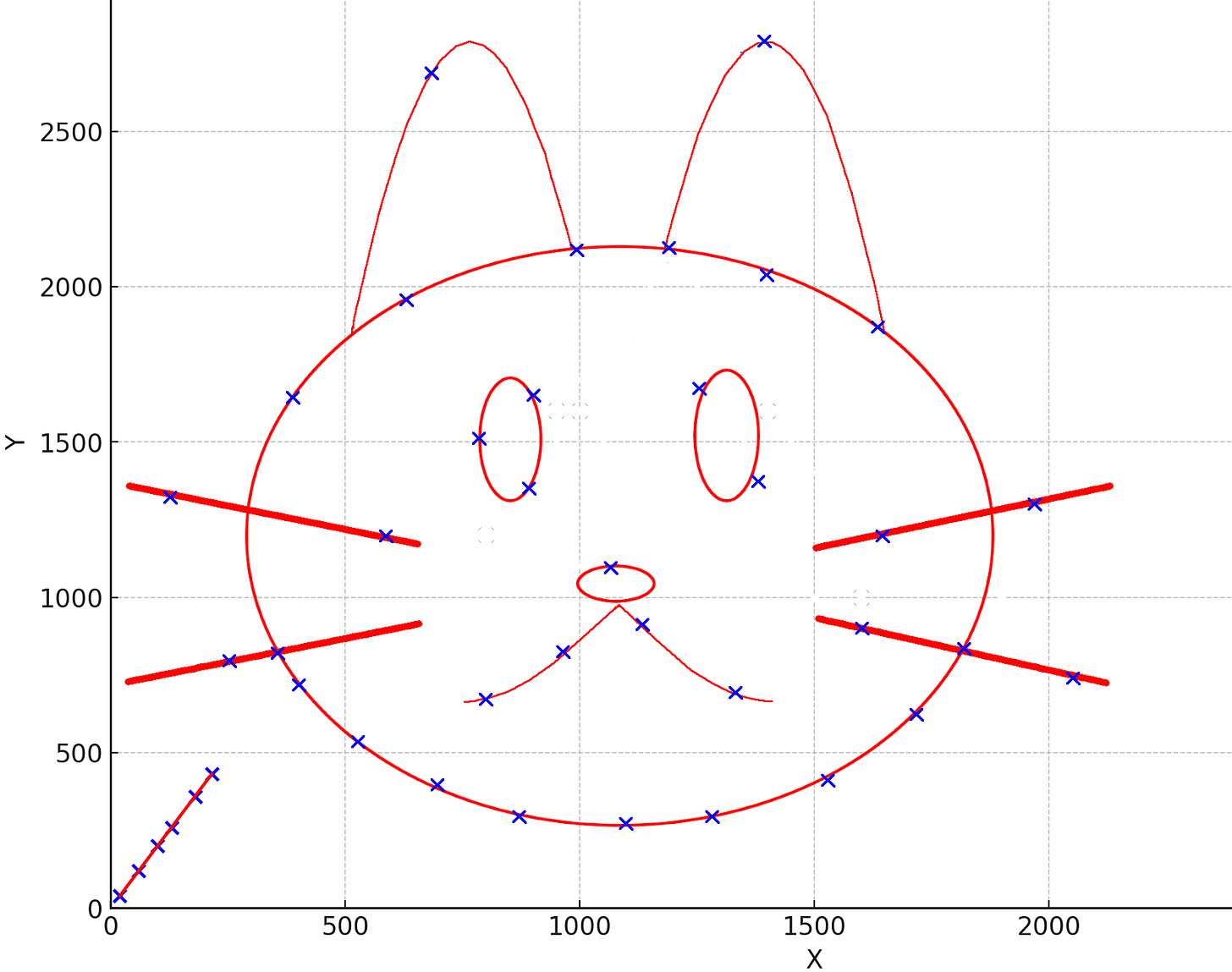Select the 2000 tick label on Y axis
Viewport: 1232px width, 972px height.
coord(71,288)
